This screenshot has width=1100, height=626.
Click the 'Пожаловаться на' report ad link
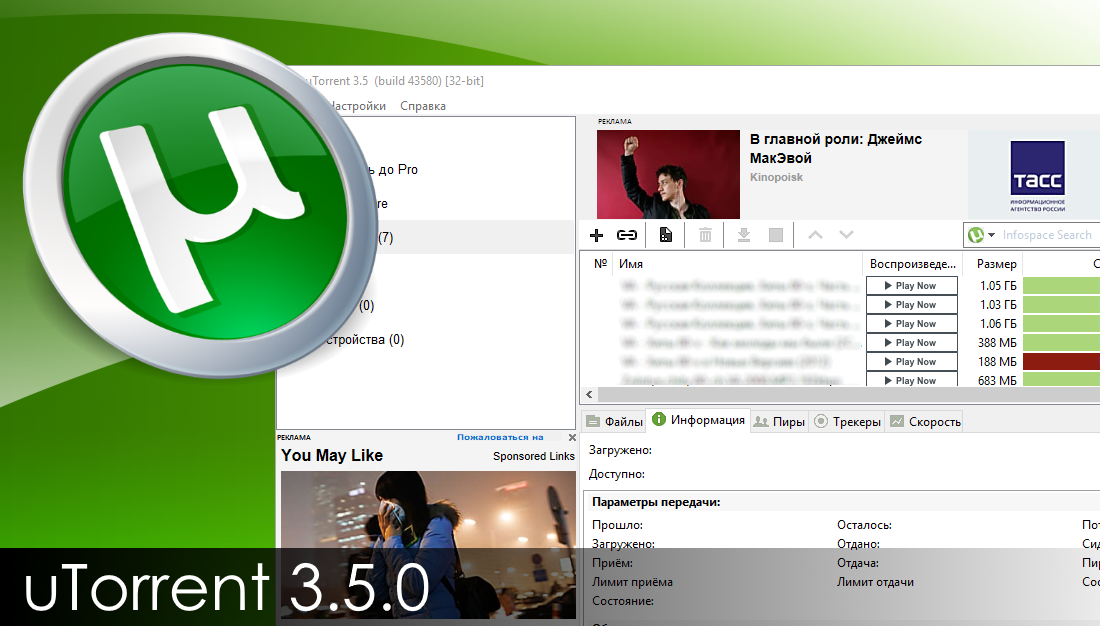pyautogui.click(x=500, y=437)
